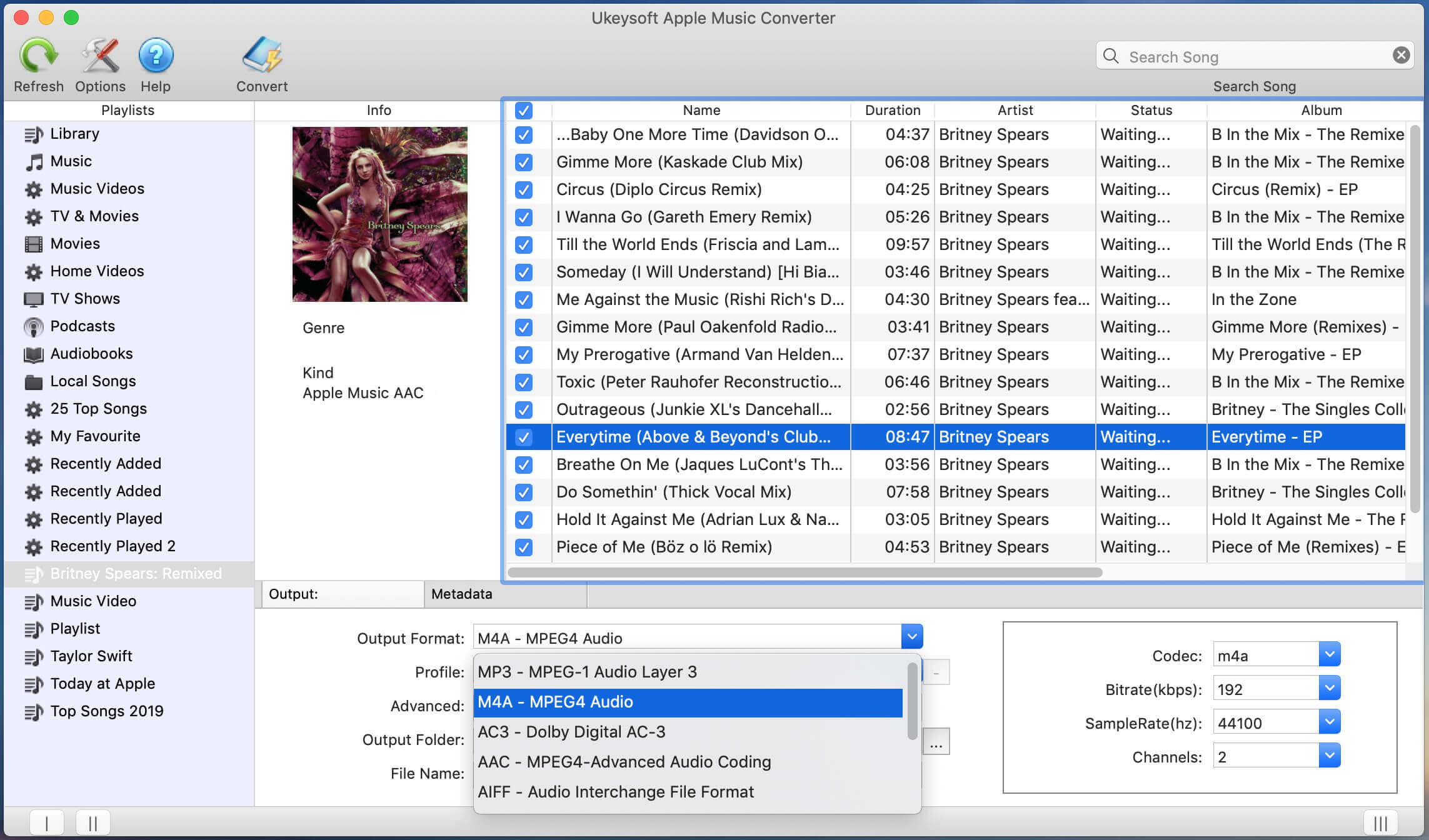1429x840 pixels.
Task: Select AAC MPEG4 Advanced Audio Coding format
Action: tap(624, 761)
